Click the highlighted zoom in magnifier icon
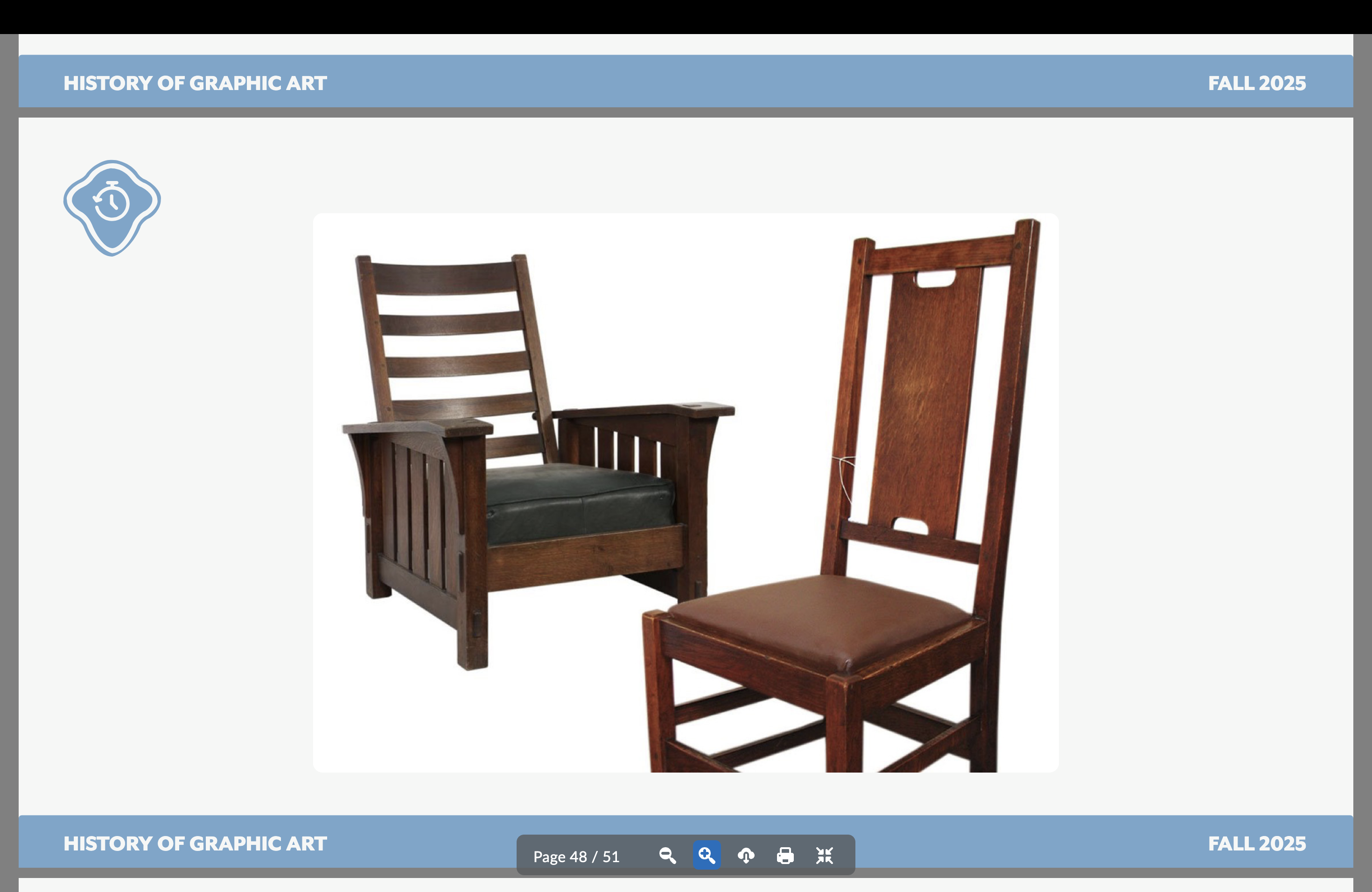Image resolution: width=1372 pixels, height=892 pixels. coord(707,856)
